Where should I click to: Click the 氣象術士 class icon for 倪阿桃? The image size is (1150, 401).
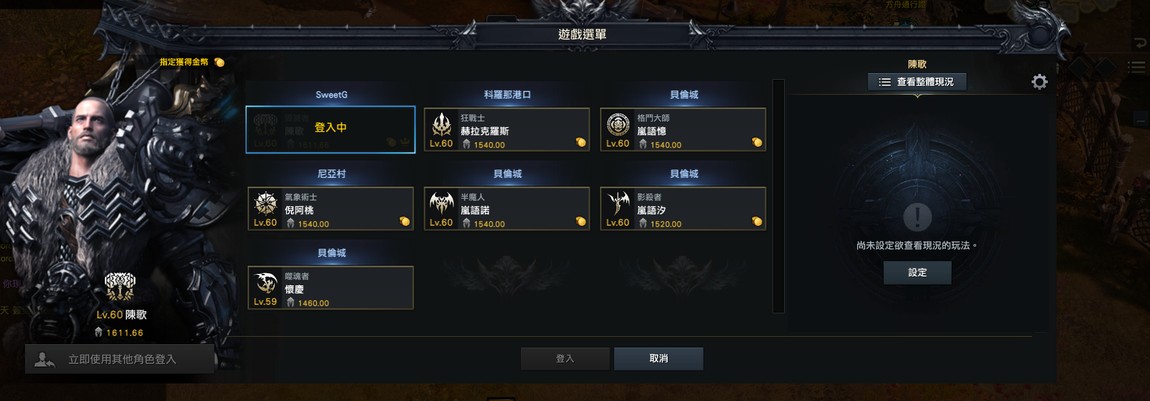coord(265,204)
